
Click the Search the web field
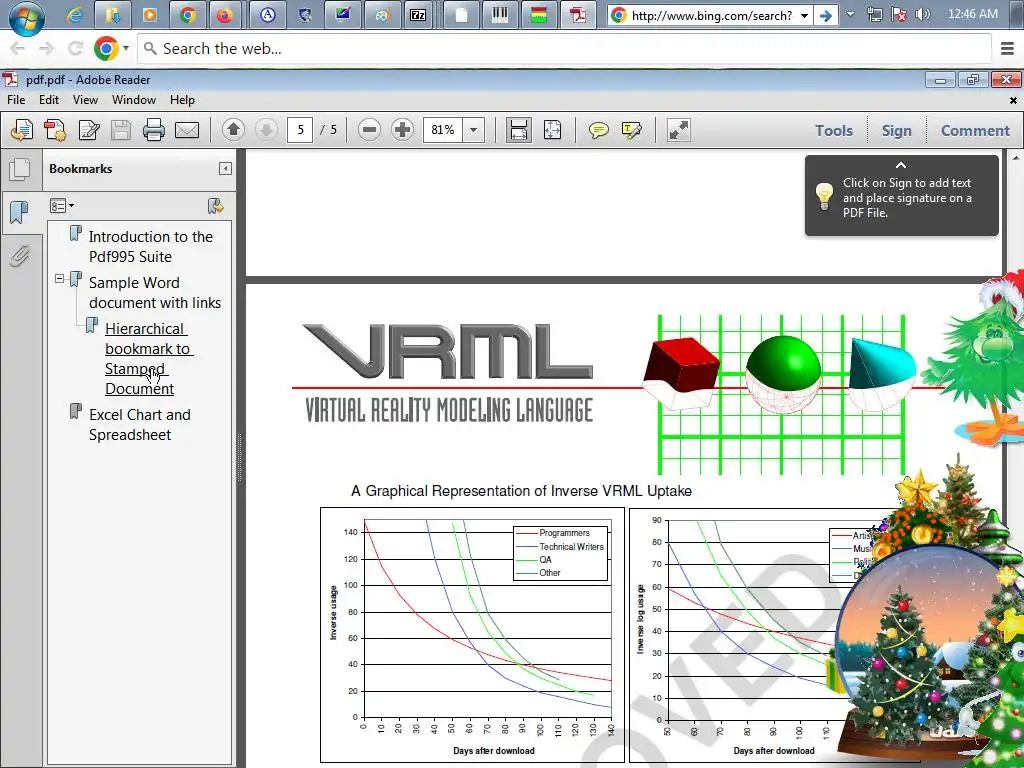[564, 48]
